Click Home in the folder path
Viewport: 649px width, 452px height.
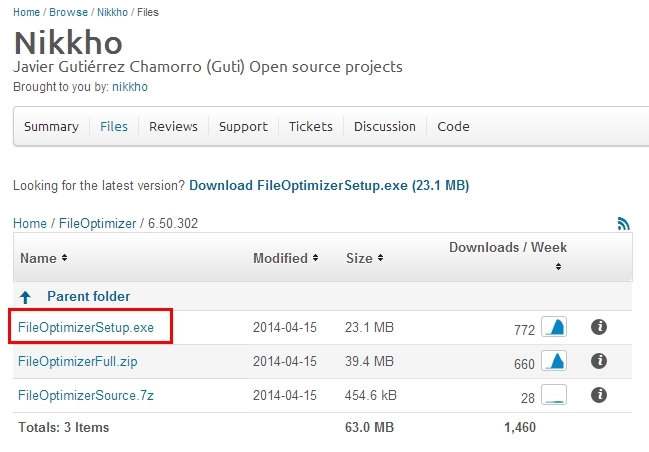pyautogui.click(x=30, y=224)
